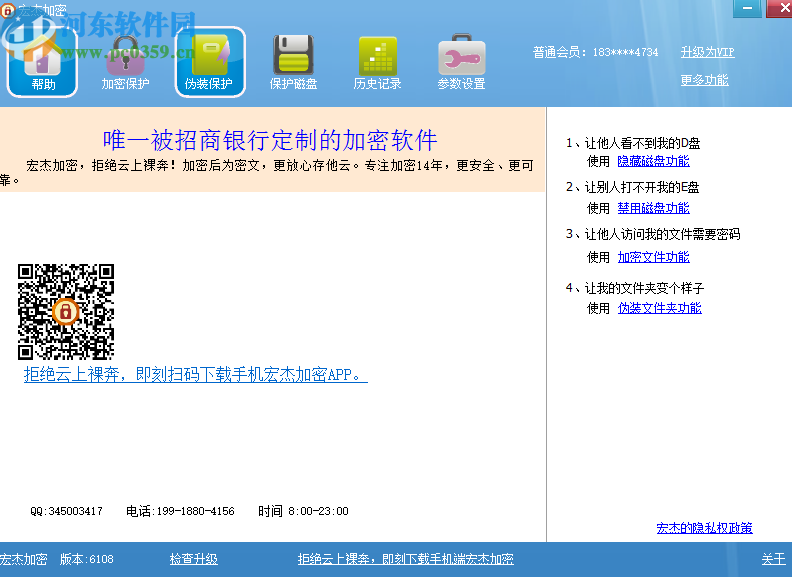Open the 加密文件功能 link
This screenshot has width=792, height=577.
pos(653,257)
